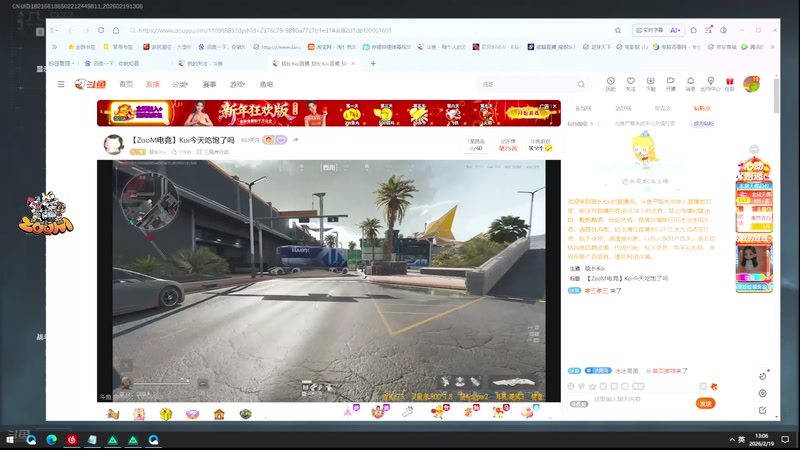Open the AI assistant button in toolbar

point(675,30)
